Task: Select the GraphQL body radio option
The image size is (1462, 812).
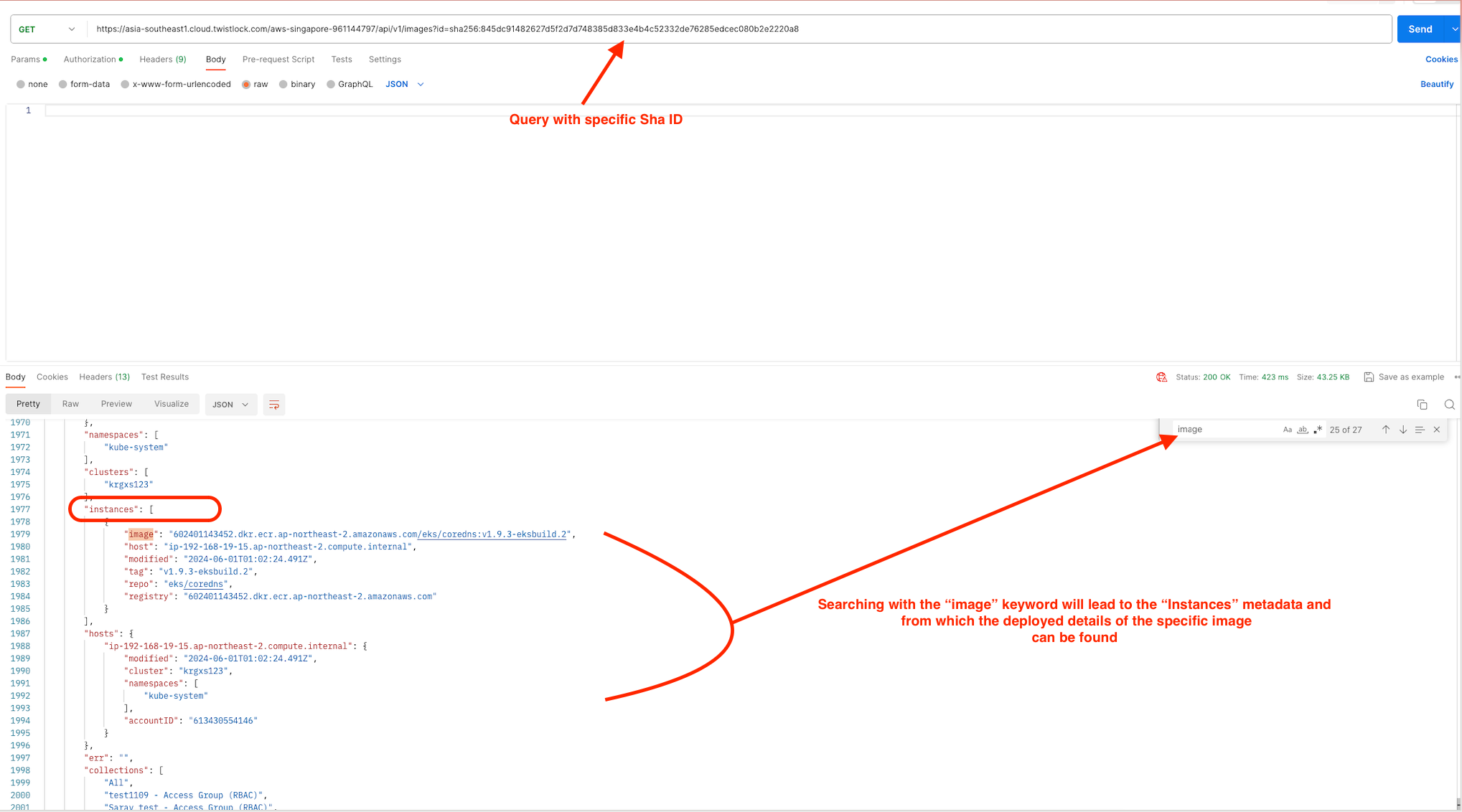Action: 331,85
